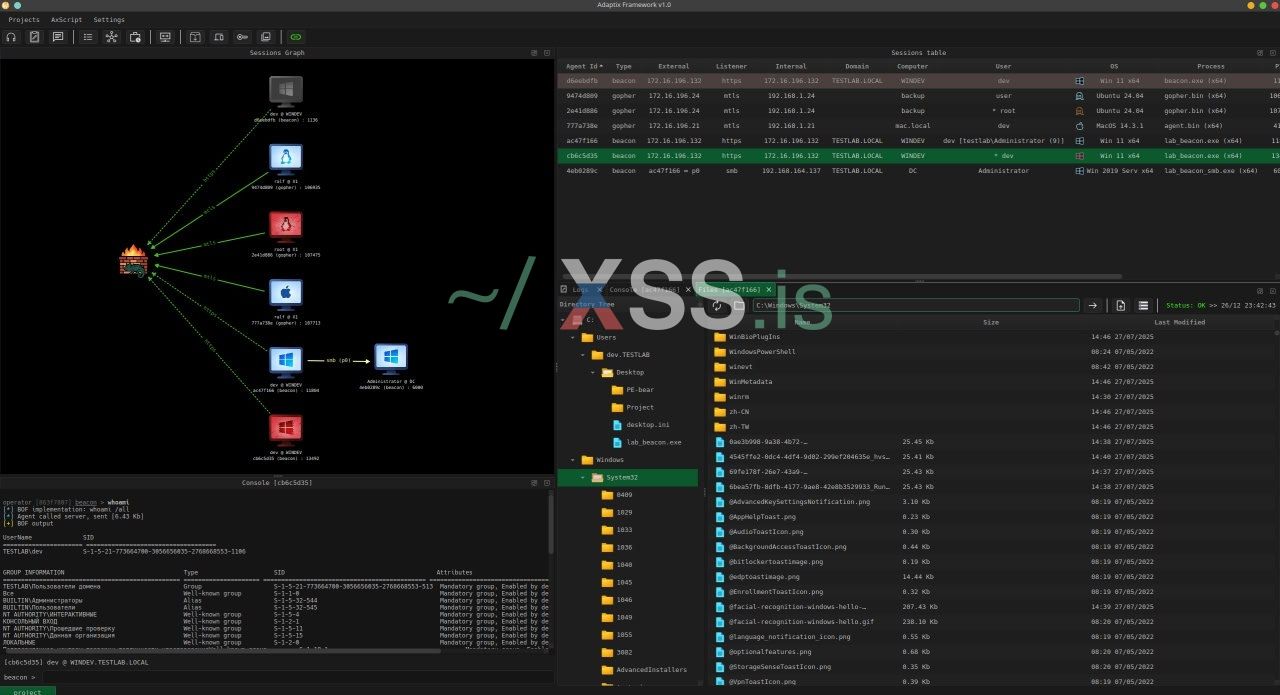
Task: Open the Listeners headphones toolbar icon
Action: 12,37
